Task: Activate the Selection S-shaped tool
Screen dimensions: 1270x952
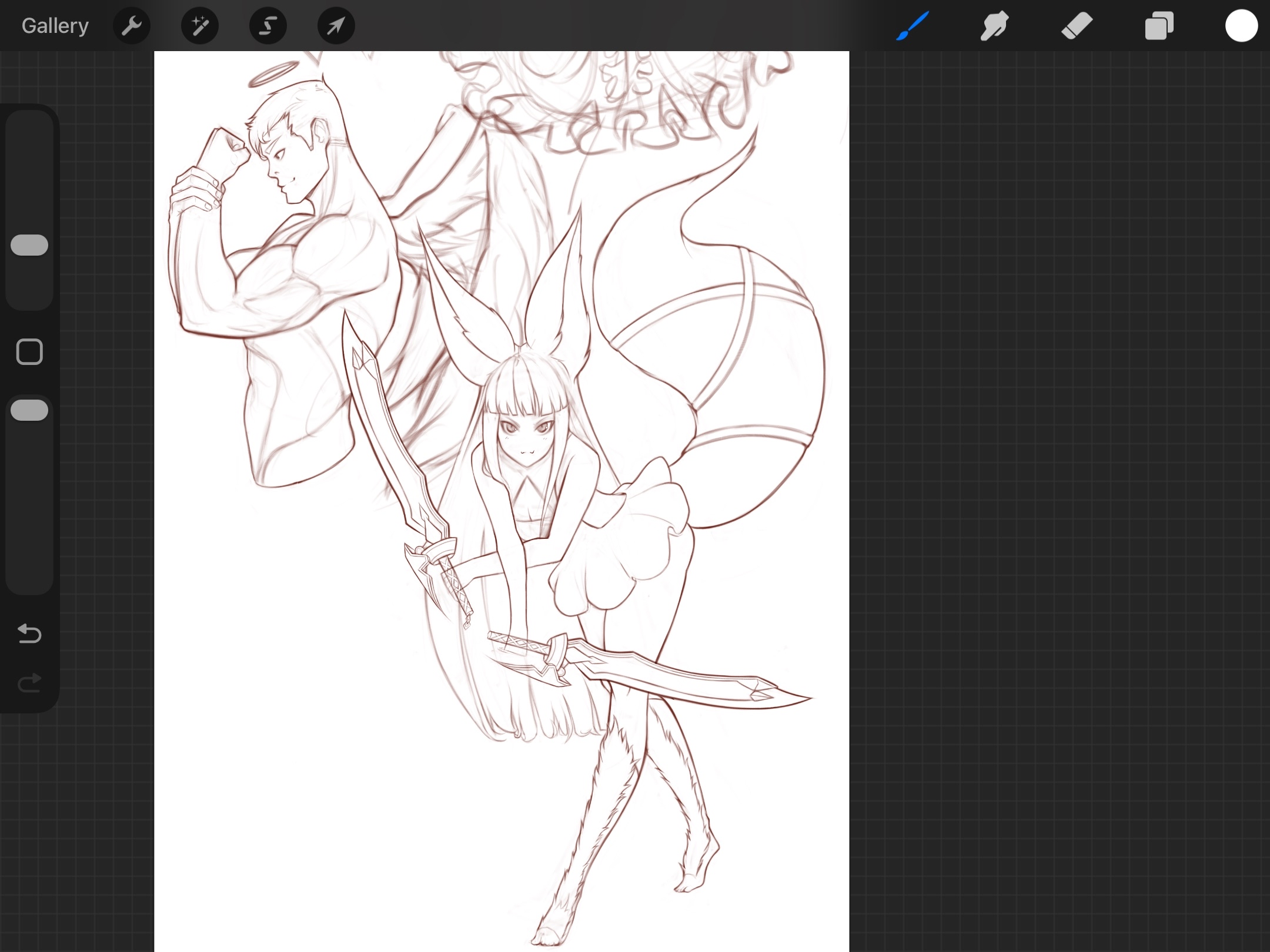Action: pyautogui.click(x=268, y=26)
